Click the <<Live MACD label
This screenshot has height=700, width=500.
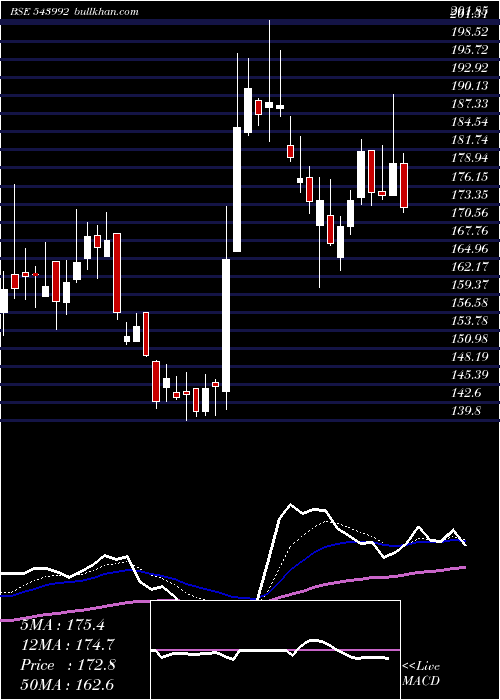421,674
